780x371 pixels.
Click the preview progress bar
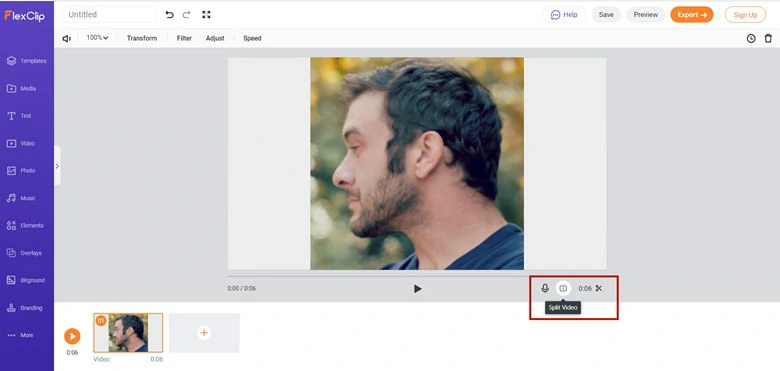click(x=417, y=276)
